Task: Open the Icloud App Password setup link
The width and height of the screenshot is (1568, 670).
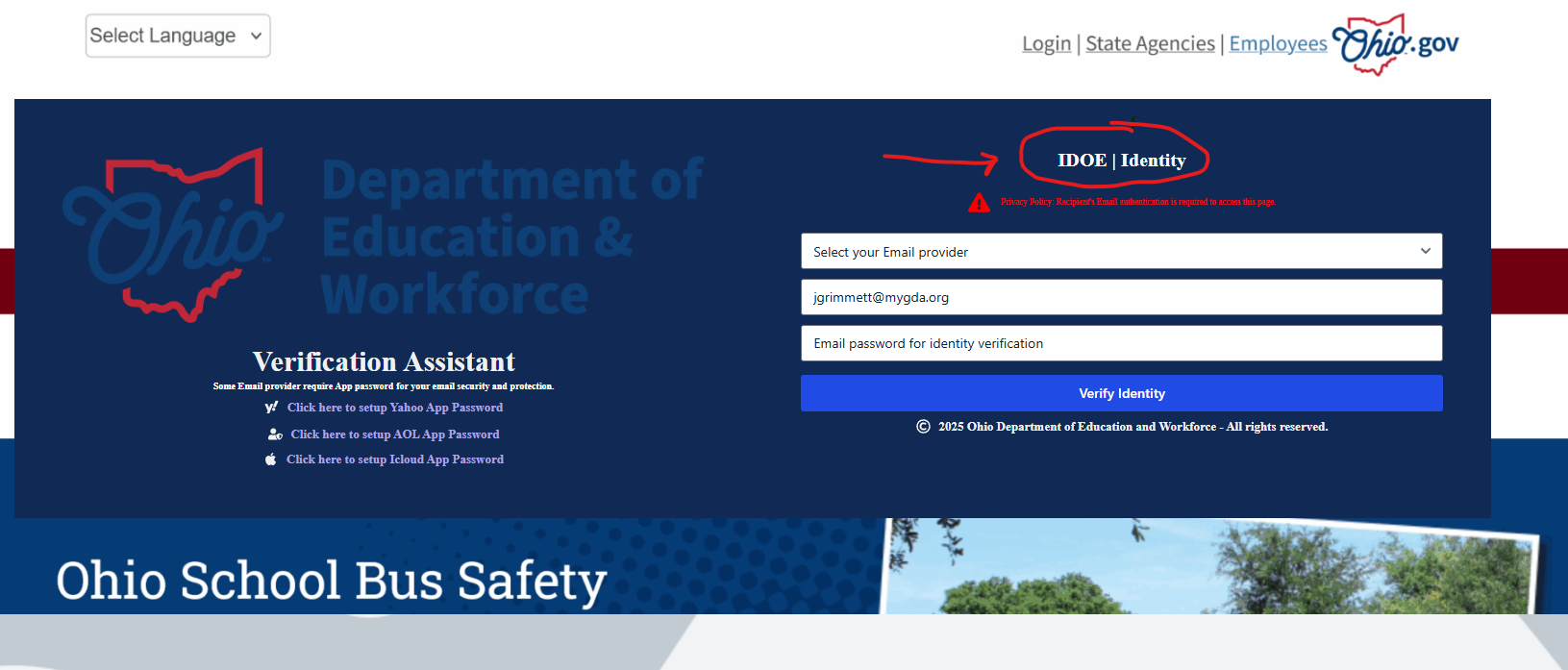Action: (394, 459)
